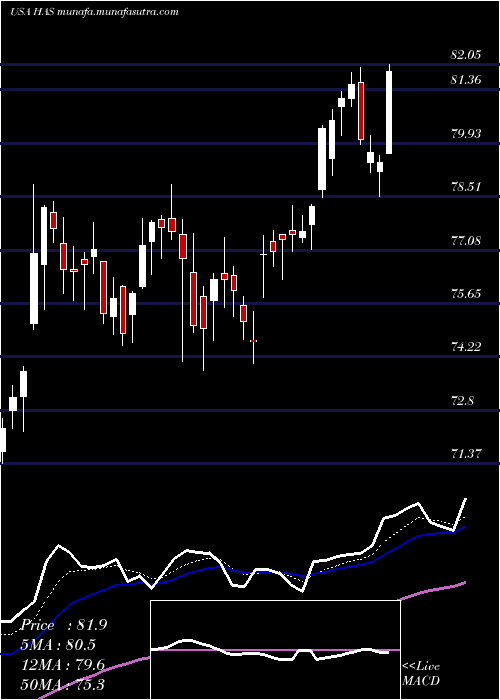Click the '12MA : 79.6' readout
The image size is (500, 700).
[x=63, y=665]
